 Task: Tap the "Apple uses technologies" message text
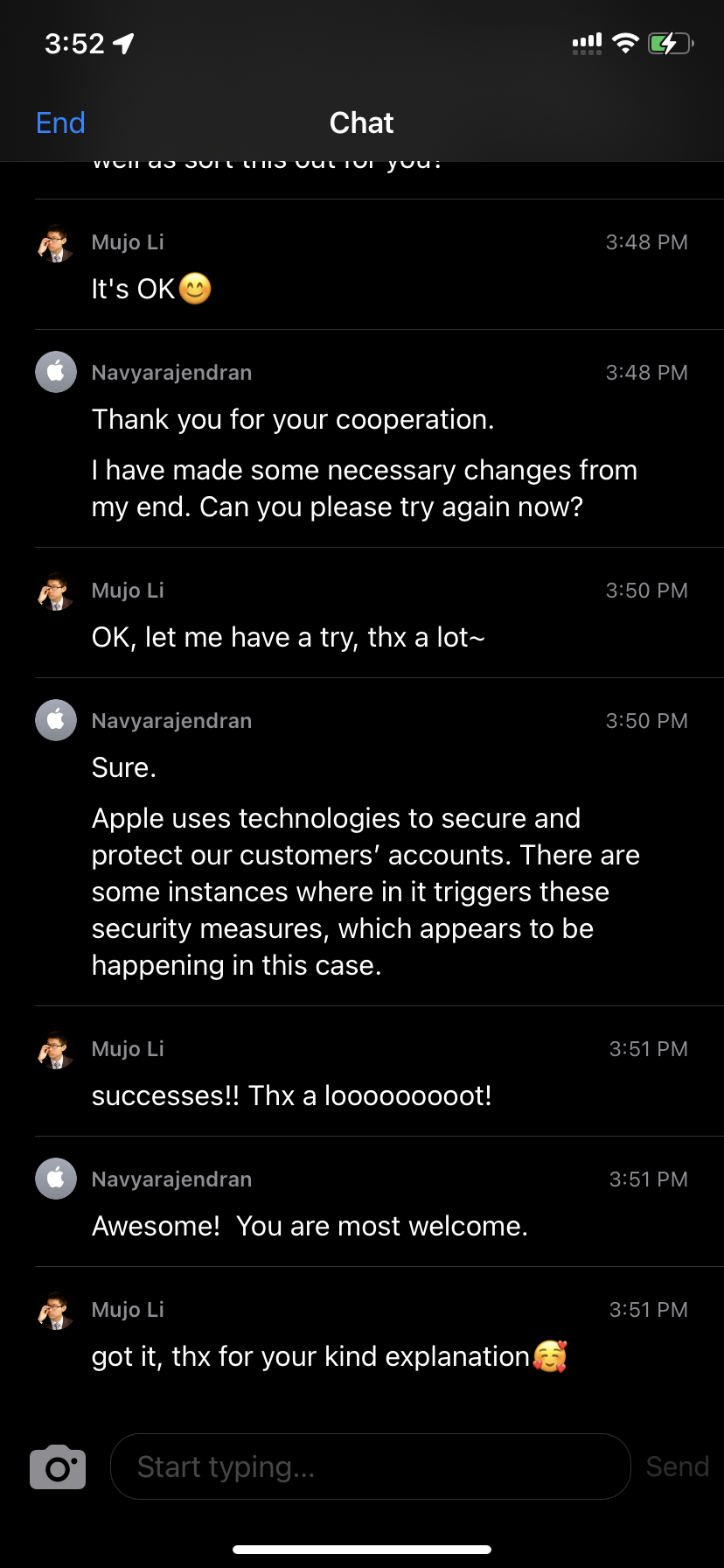tap(365, 892)
